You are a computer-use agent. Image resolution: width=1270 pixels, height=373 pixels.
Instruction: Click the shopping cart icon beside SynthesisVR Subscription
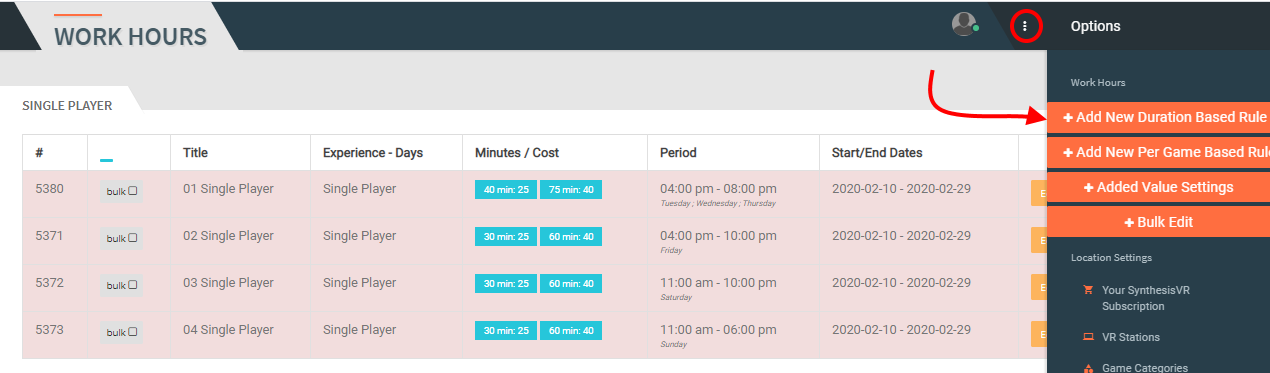1088,289
